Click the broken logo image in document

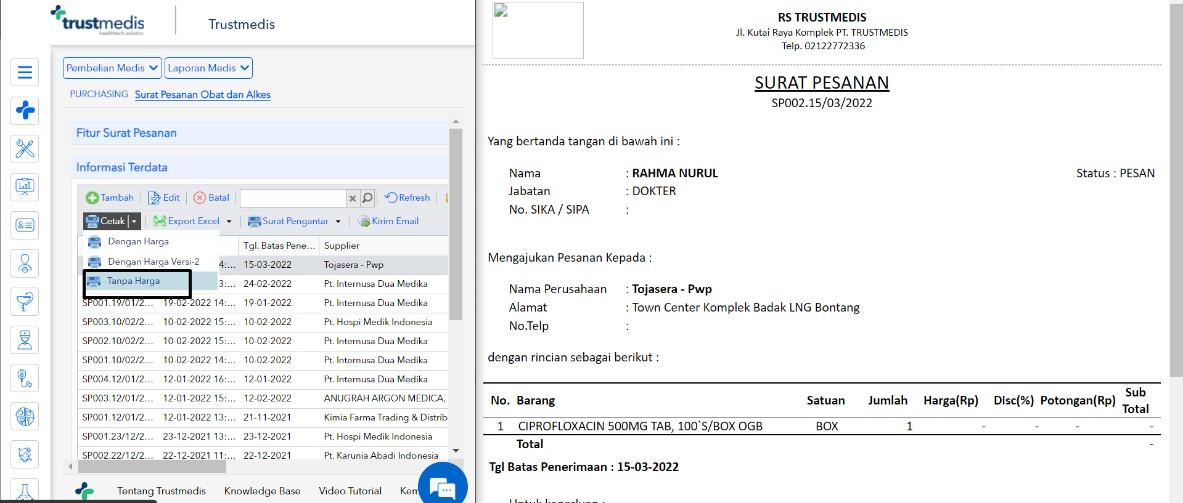coord(538,30)
